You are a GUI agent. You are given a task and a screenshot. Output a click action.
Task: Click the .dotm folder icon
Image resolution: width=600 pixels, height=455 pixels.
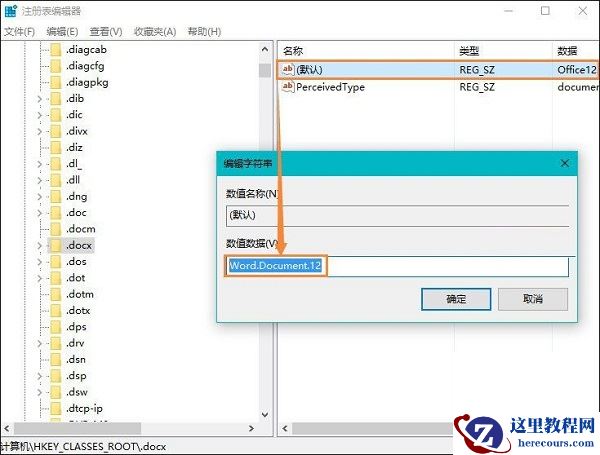[56, 294]
